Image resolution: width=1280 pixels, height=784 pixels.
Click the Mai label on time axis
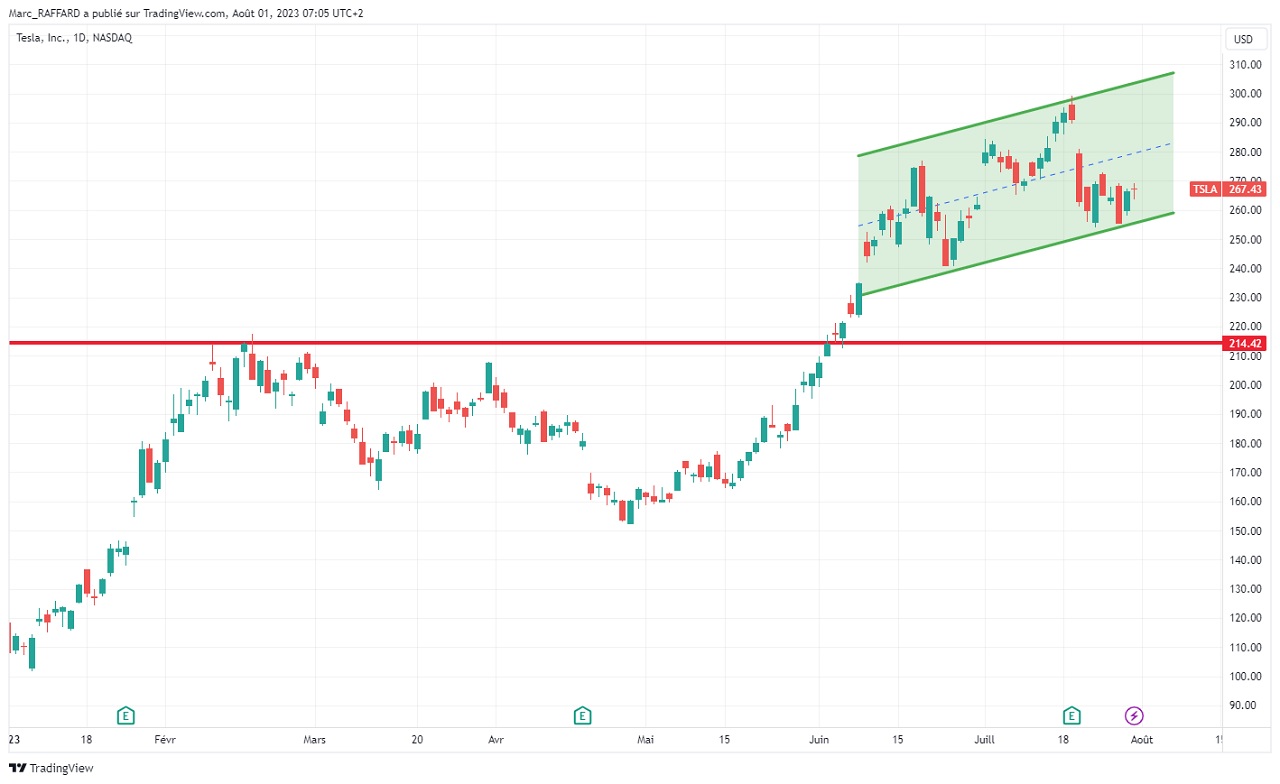[x=646, y=740]
